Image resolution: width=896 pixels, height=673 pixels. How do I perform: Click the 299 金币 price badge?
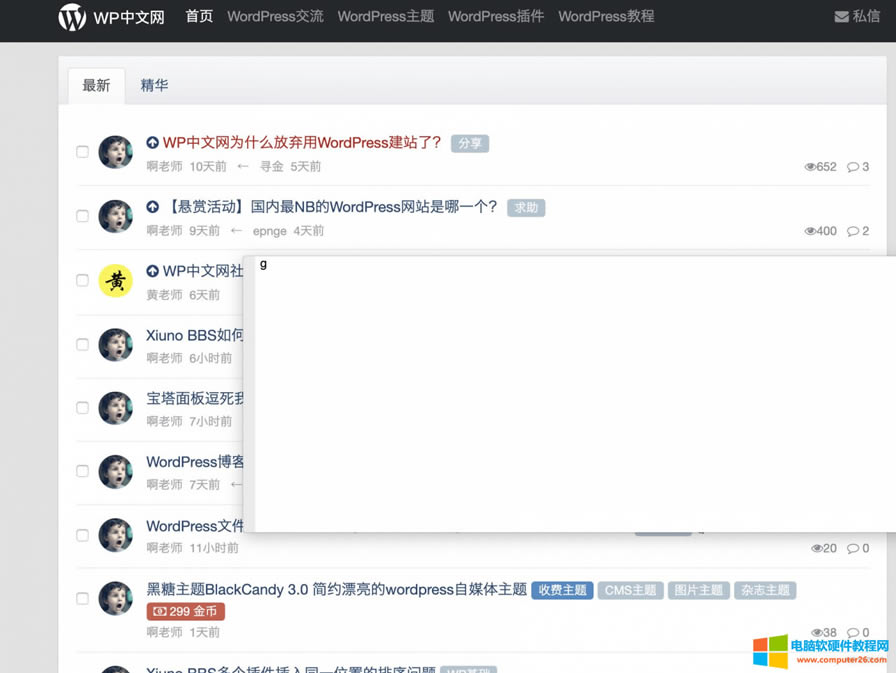pos(186,611)
